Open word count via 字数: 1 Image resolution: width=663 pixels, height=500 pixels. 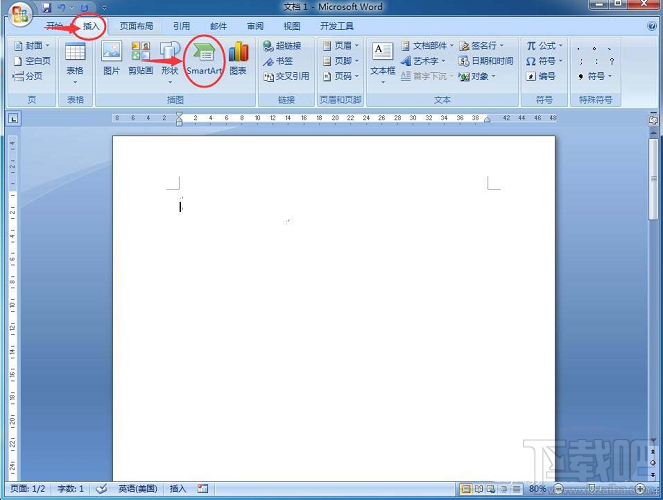71,489
